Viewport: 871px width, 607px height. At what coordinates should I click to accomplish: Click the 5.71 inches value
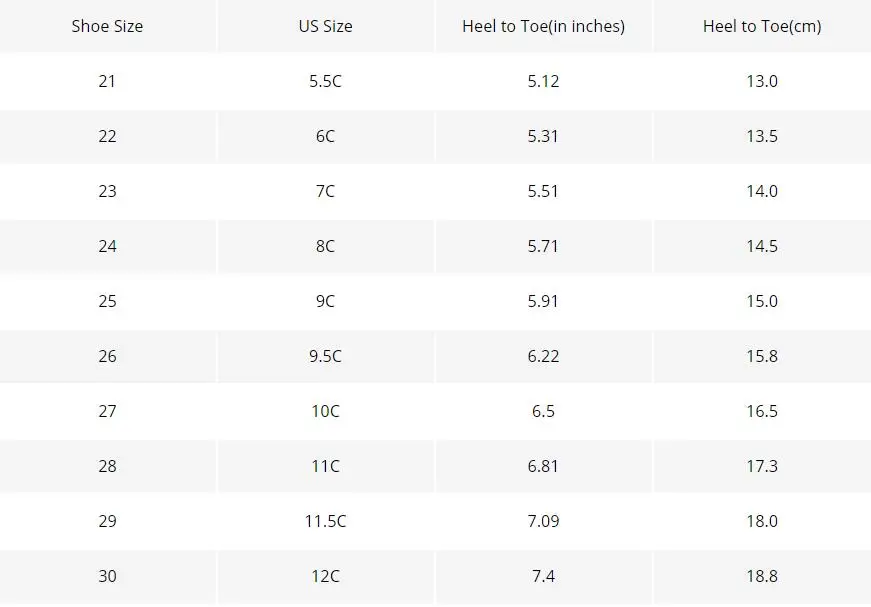point(543,246)
